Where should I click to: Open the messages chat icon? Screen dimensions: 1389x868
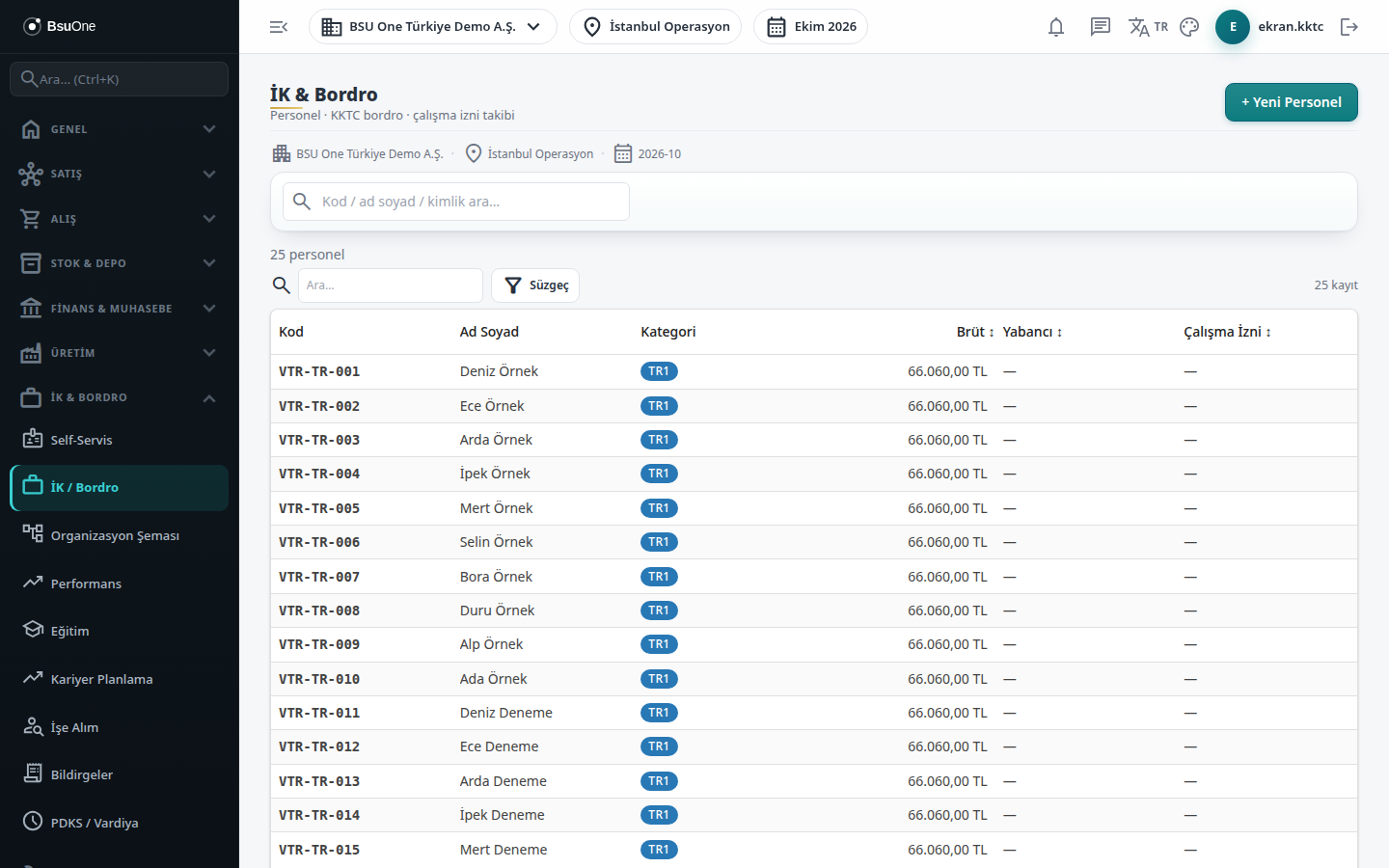tap(1100, 27)
